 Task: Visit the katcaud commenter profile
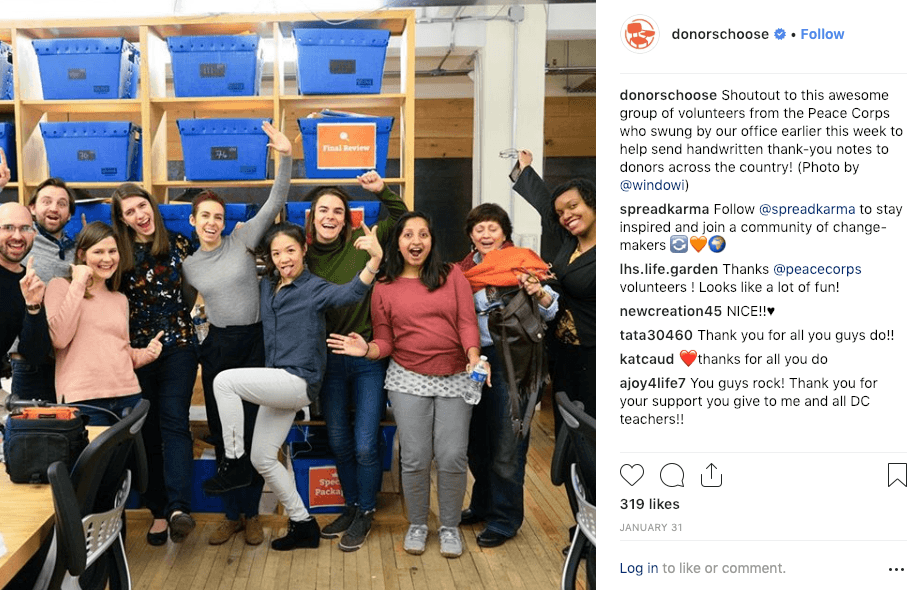pos(647,359)
